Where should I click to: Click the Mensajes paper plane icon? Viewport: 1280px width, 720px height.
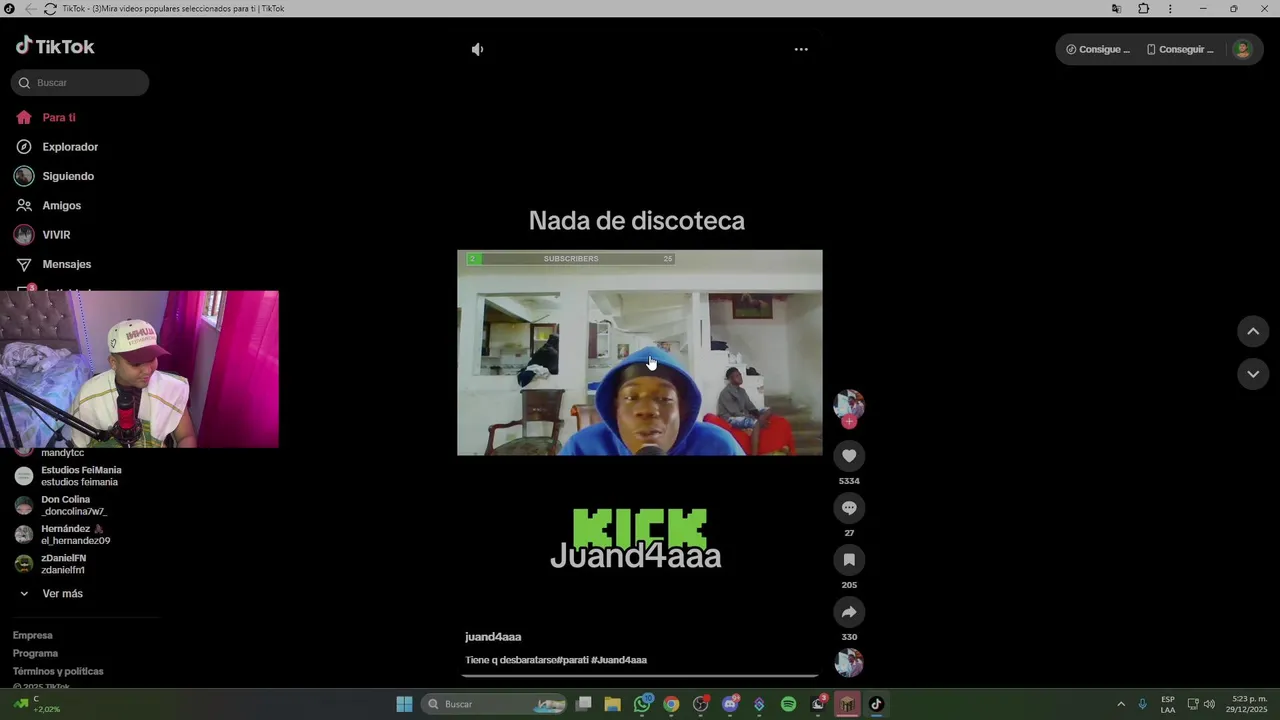point(24,264)
